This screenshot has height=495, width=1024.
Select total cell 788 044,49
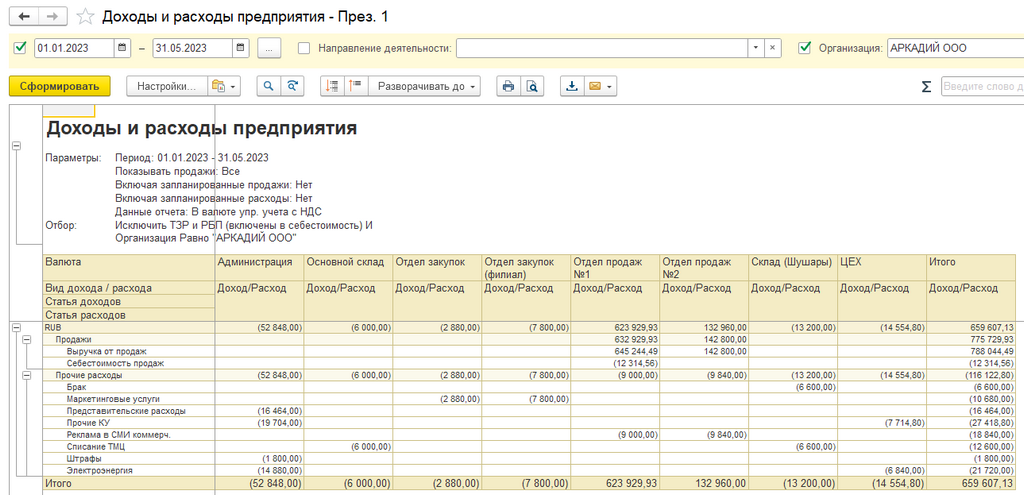click(x=970, y=351)
